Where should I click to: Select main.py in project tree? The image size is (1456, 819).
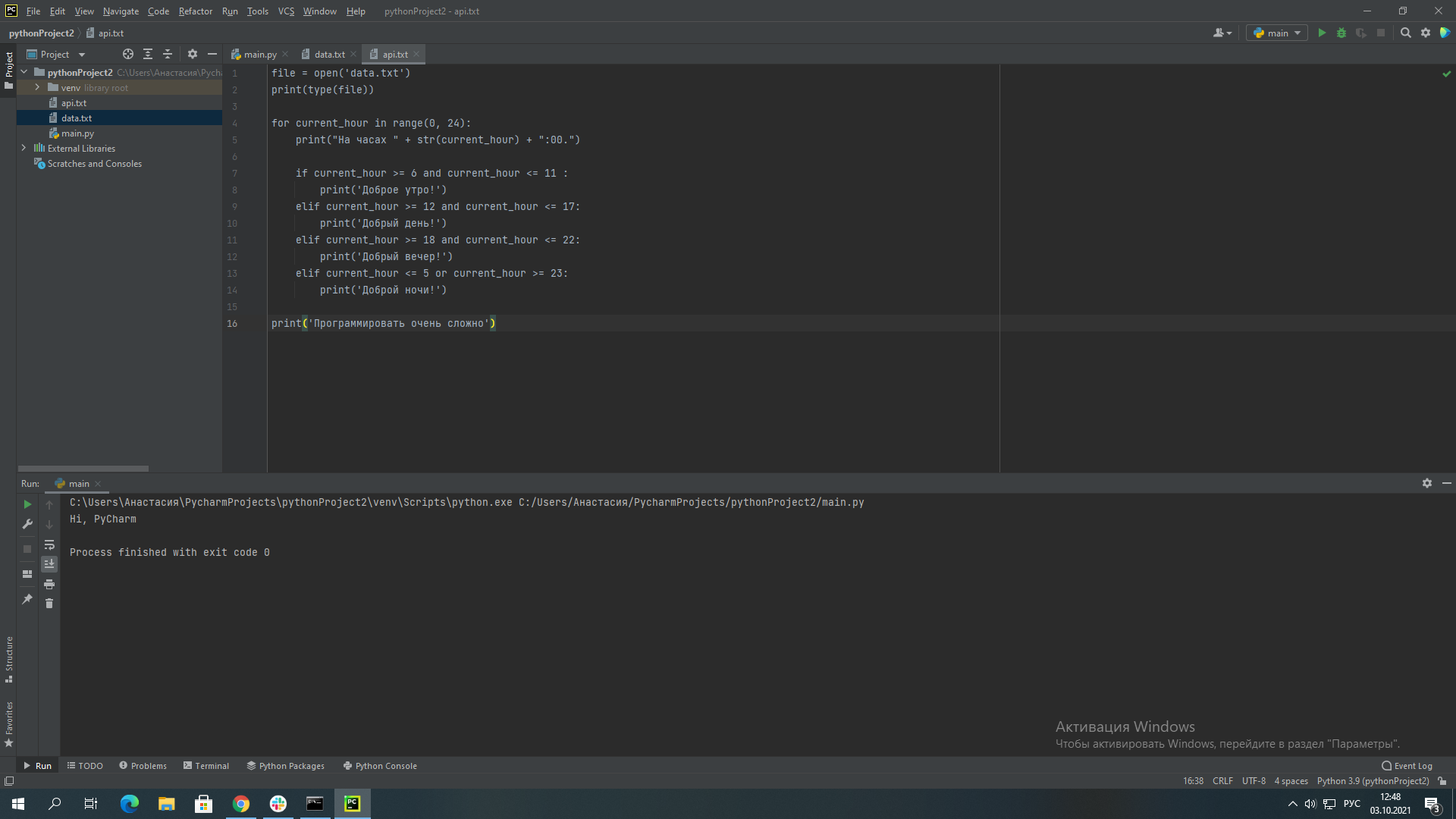click(x=77, y=133)
